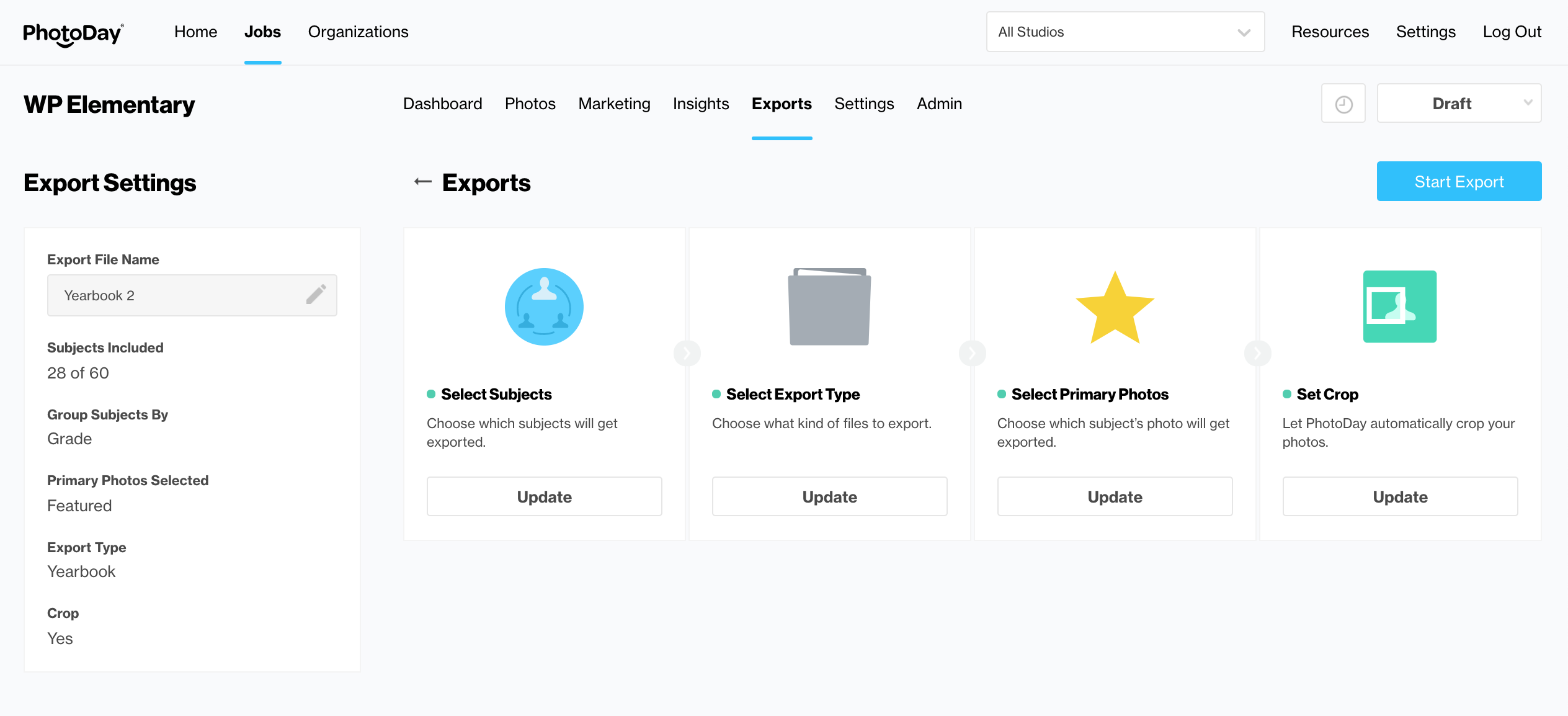Screen dimensions: 1568x716
Task: Open Organizations in top navigation
Action: pyautogui.click(x=358, y=32)
